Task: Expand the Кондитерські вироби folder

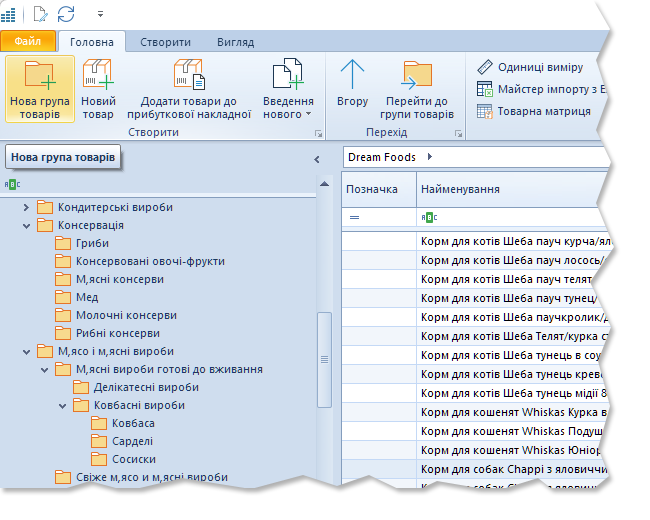Action: coord(26,207)
